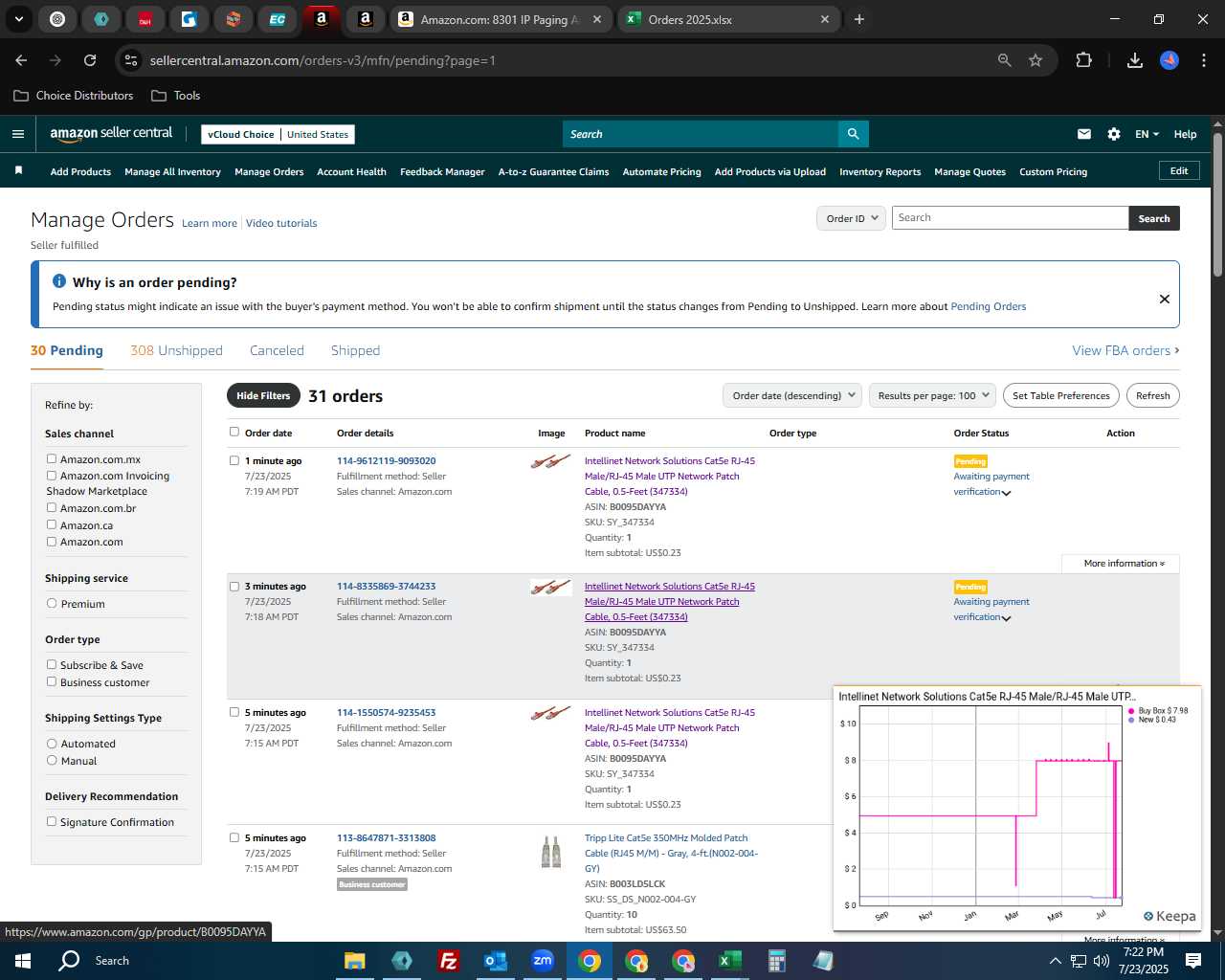Select the Automated shipping settings radio
The image size is (1225, 980).
pos(52,744)
